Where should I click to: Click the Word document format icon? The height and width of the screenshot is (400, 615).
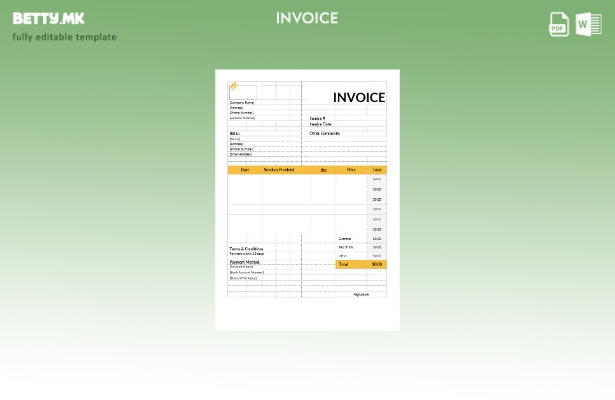(x=589, y=24)
